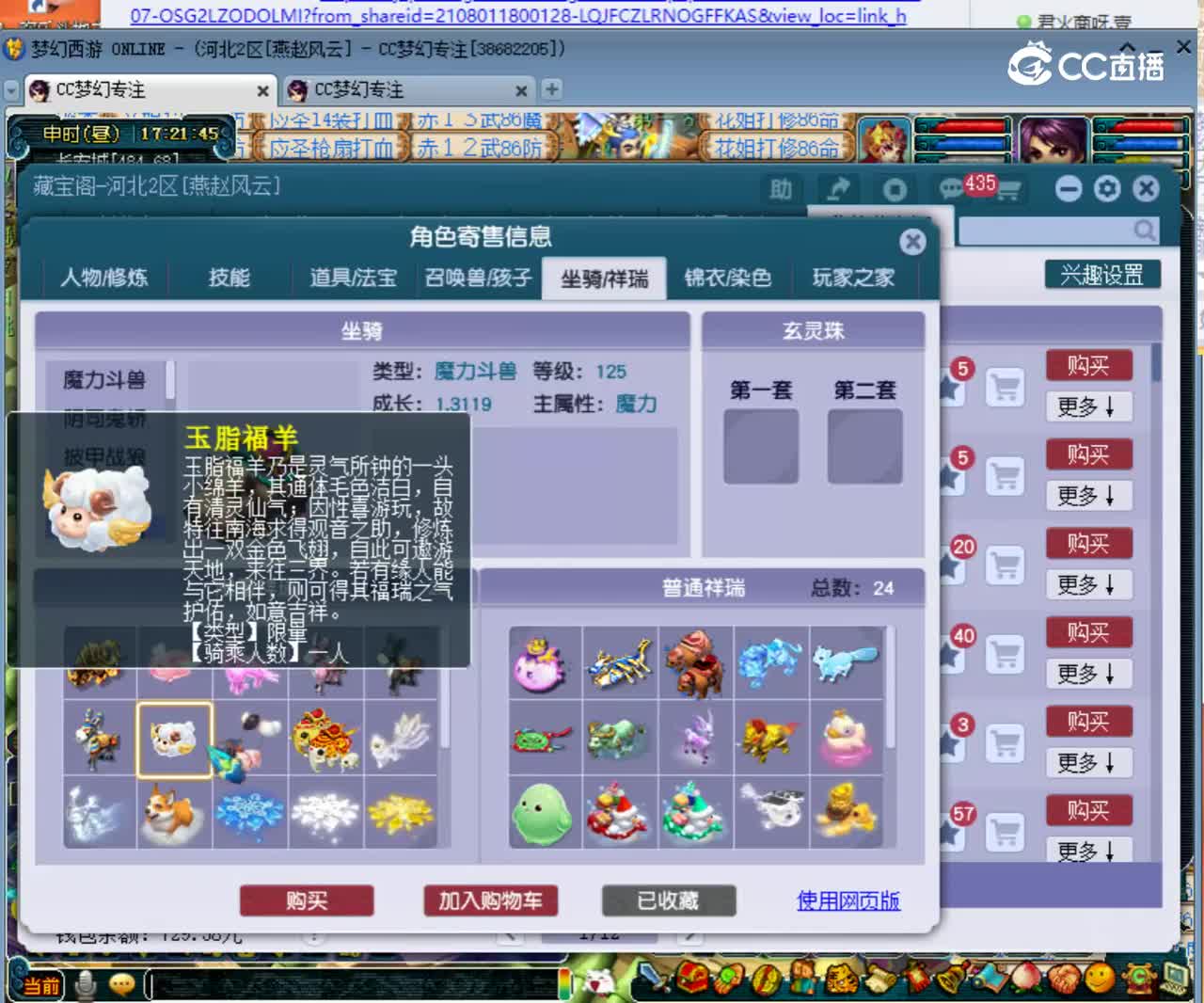Click the microphone icon in chat bar
1204x1003 pixels.
[86, 984]
